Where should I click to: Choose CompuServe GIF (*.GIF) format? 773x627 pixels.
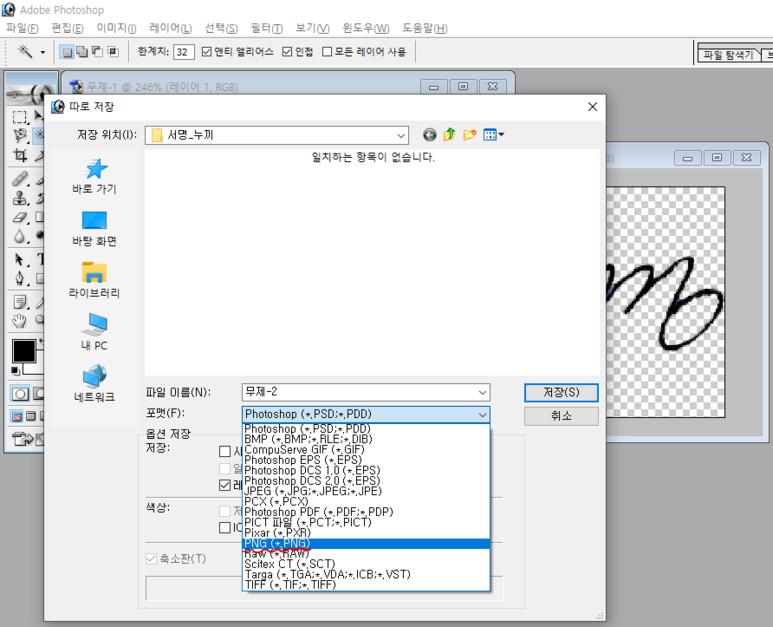[366, 450]
